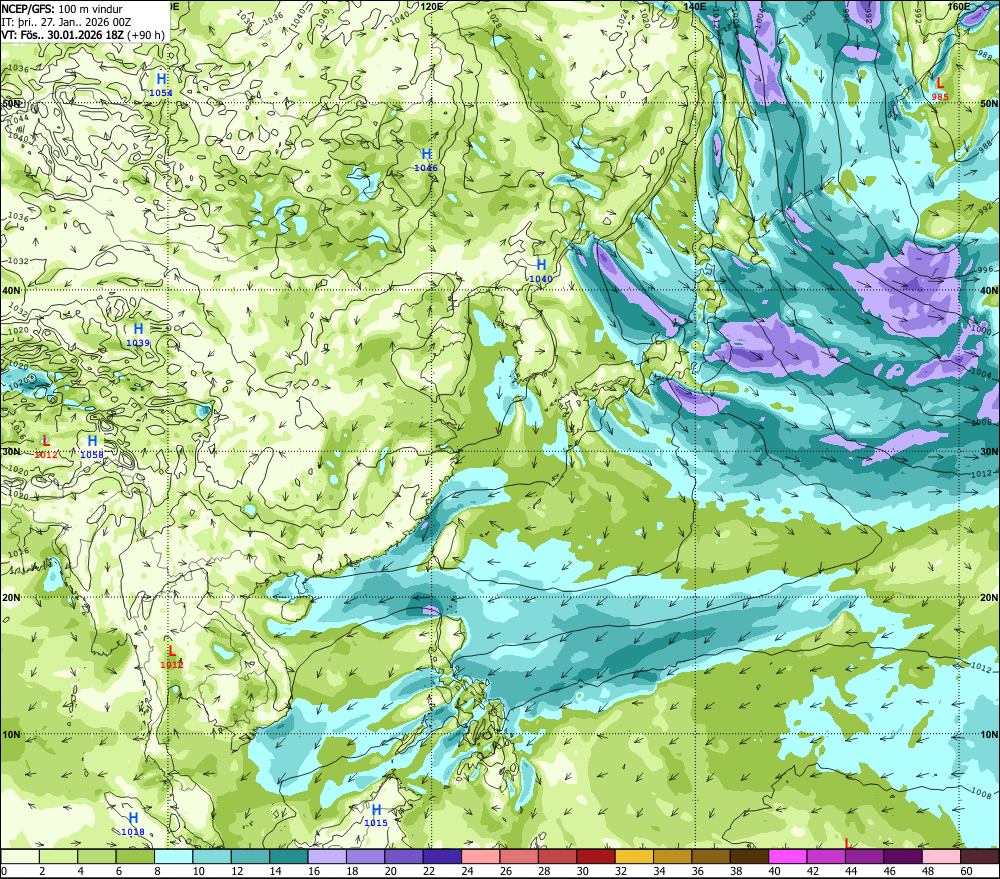Click the '60' legend scale value

click(966, 871)
